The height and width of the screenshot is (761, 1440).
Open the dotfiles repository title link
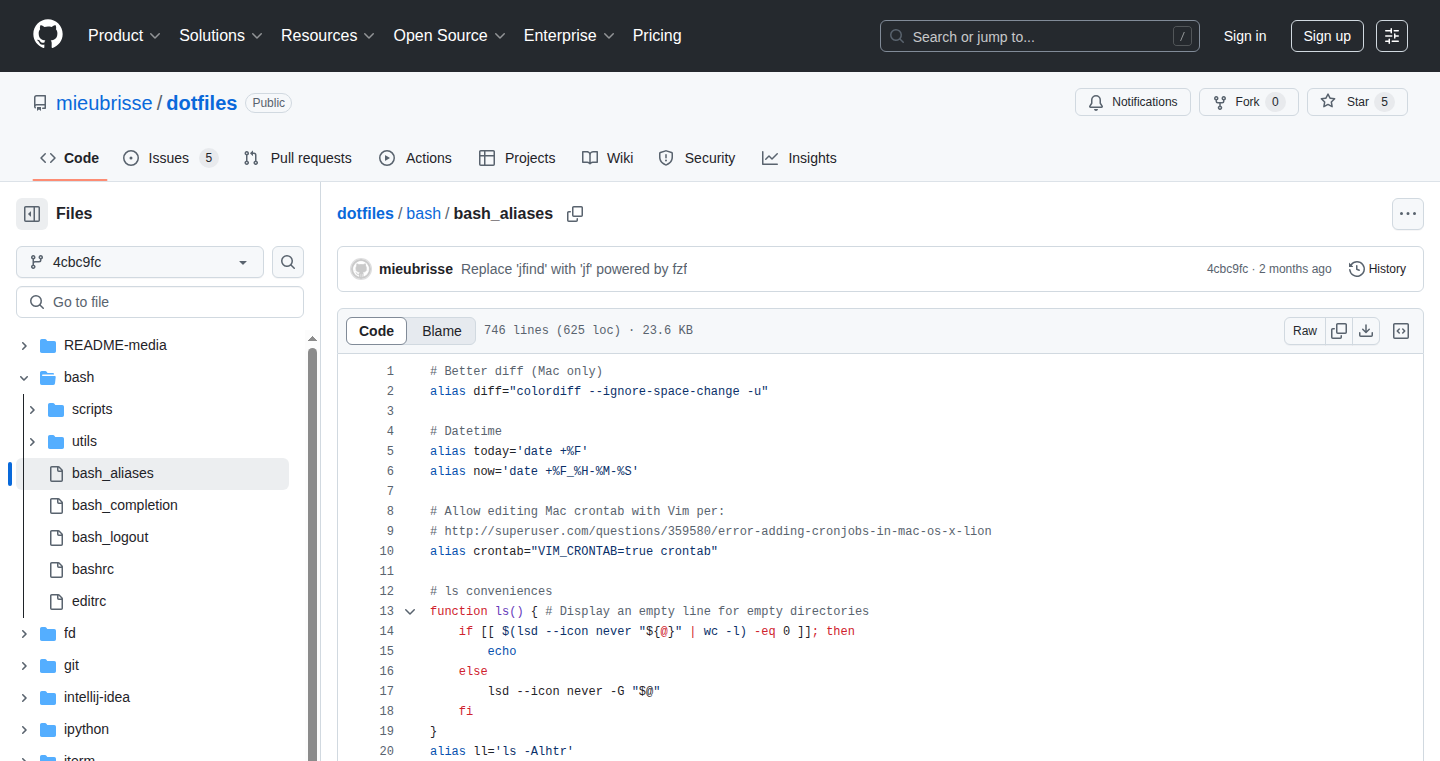(x=202, y=103)
